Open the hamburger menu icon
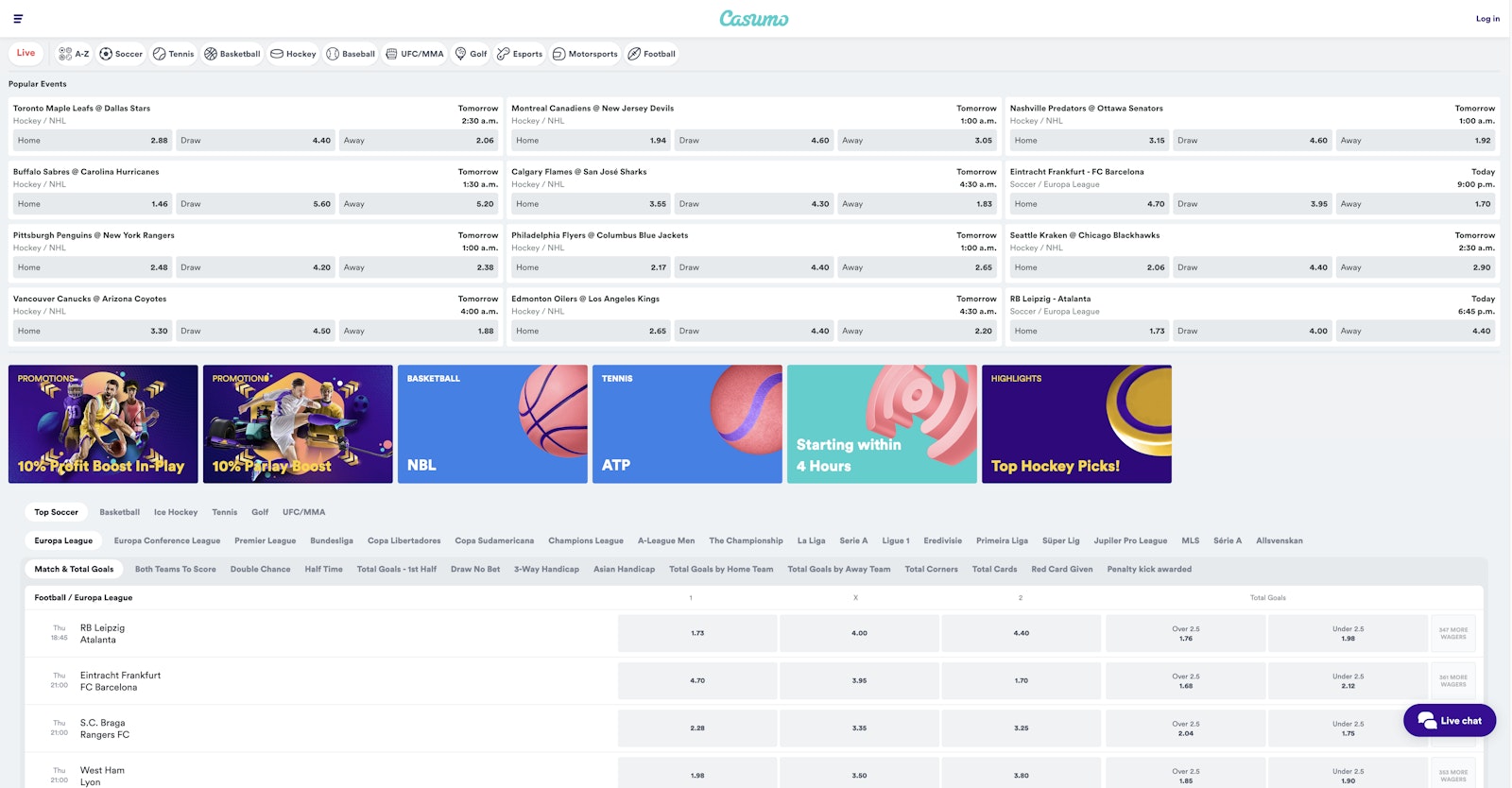The image size is (1512, 788). [18, 19]
